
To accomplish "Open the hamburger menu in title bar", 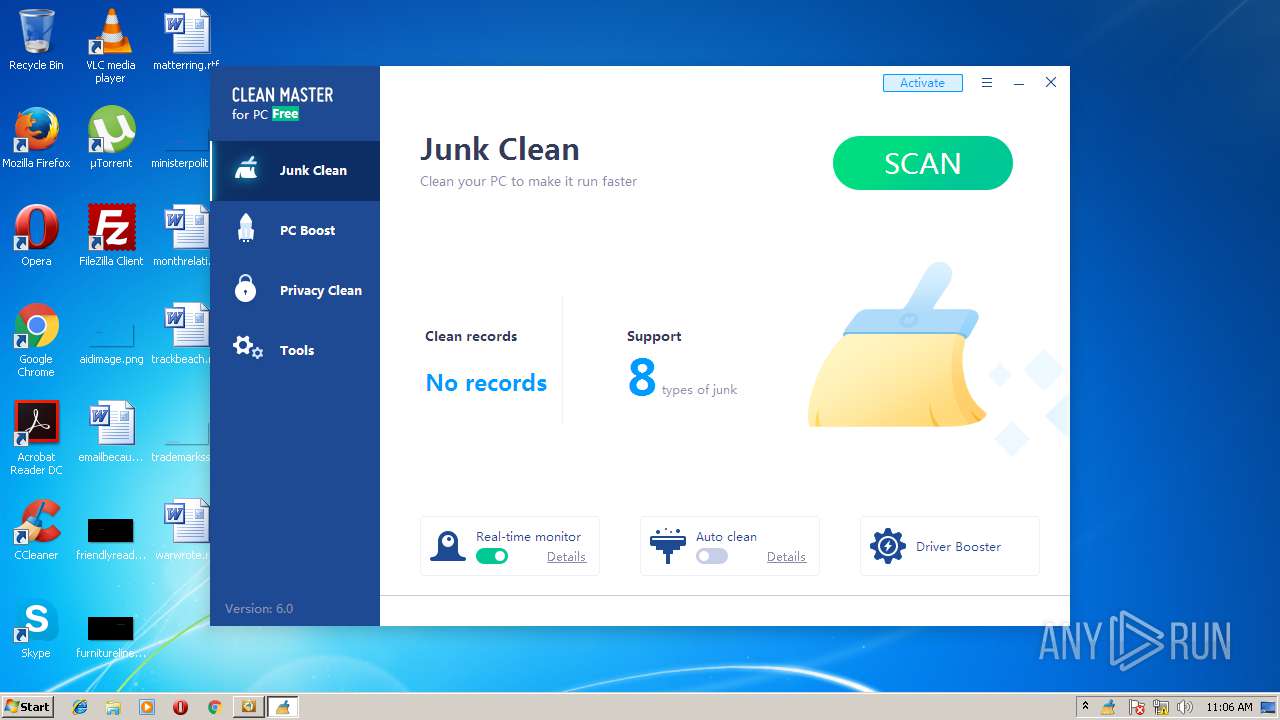I will click(987, 83).
